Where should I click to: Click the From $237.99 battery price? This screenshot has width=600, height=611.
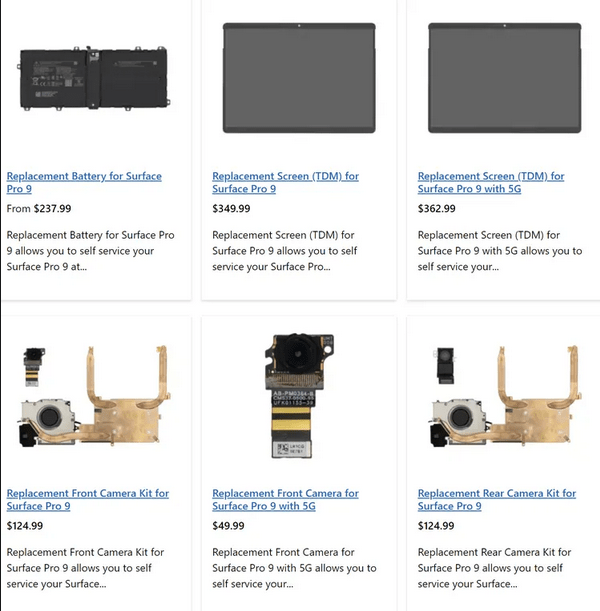coord(39,208)
